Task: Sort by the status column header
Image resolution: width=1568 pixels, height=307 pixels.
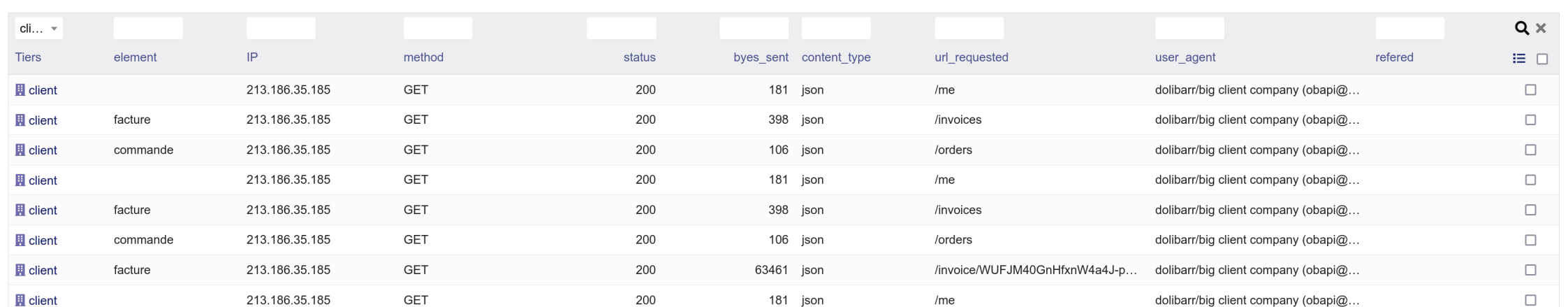Action: click(639, 57)
